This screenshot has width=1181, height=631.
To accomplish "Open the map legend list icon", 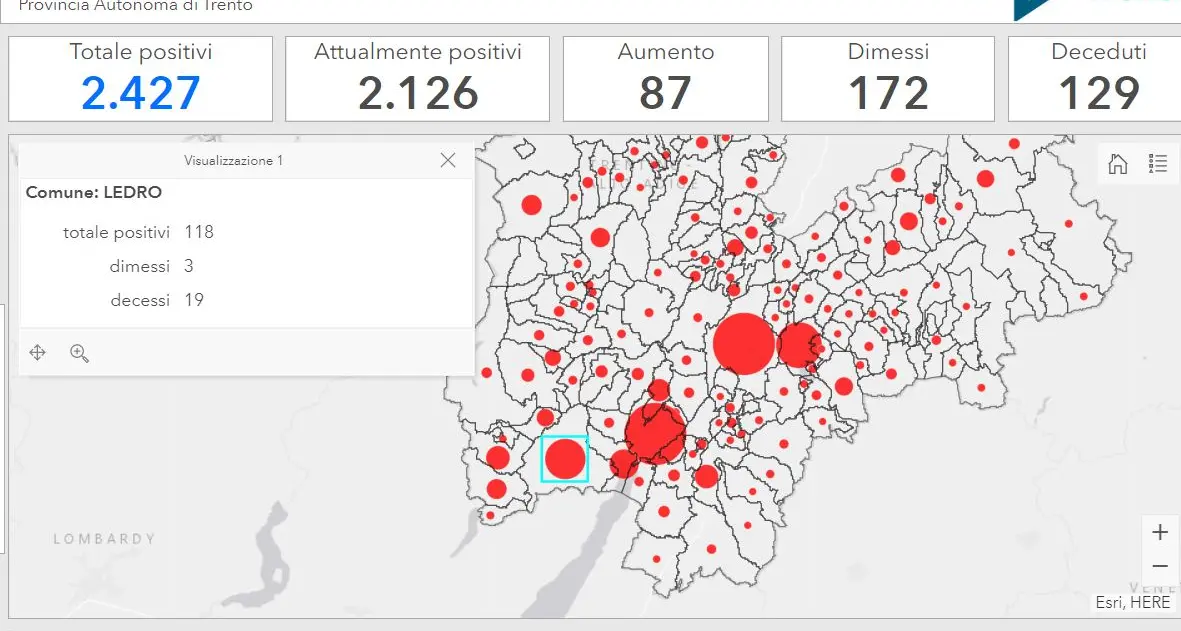I will pos(1158,163).
